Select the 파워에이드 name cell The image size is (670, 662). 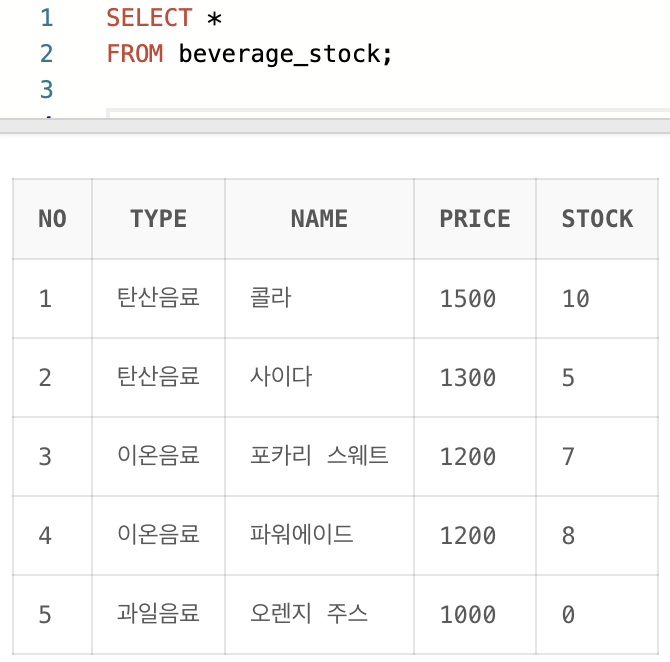tap(319, 535)
